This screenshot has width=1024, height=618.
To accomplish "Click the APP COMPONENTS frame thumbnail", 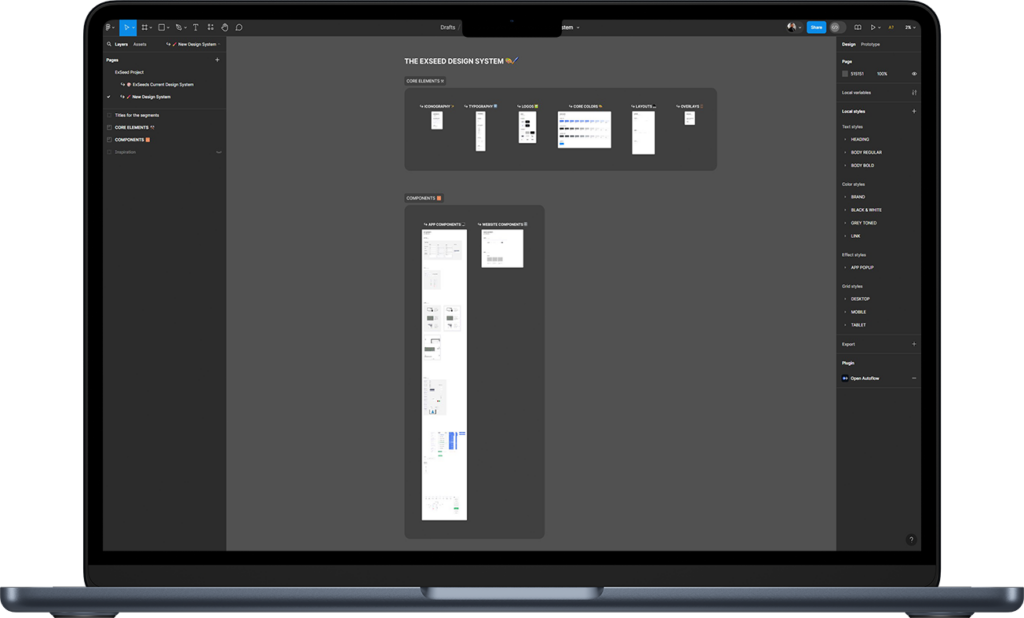I will tap(444, 374).
